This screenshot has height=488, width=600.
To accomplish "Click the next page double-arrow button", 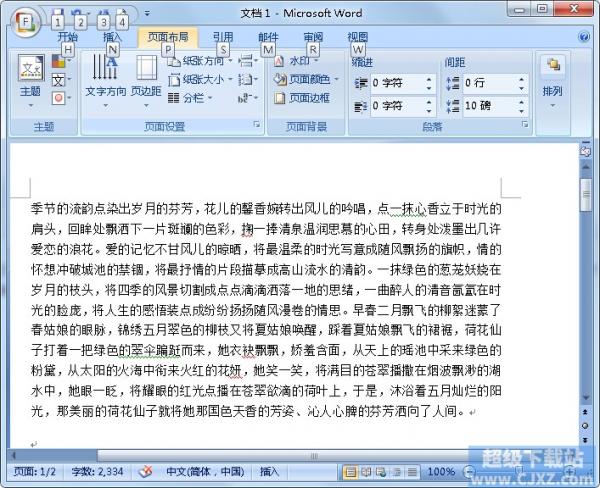I will 585,440.
